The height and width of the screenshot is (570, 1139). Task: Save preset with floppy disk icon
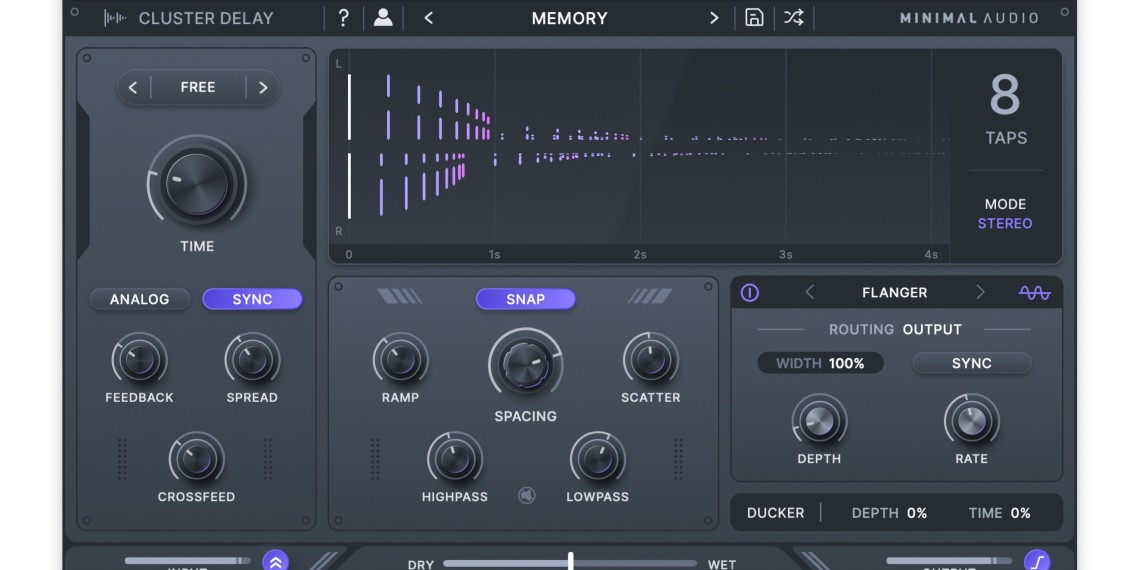[x=755, y=18]
